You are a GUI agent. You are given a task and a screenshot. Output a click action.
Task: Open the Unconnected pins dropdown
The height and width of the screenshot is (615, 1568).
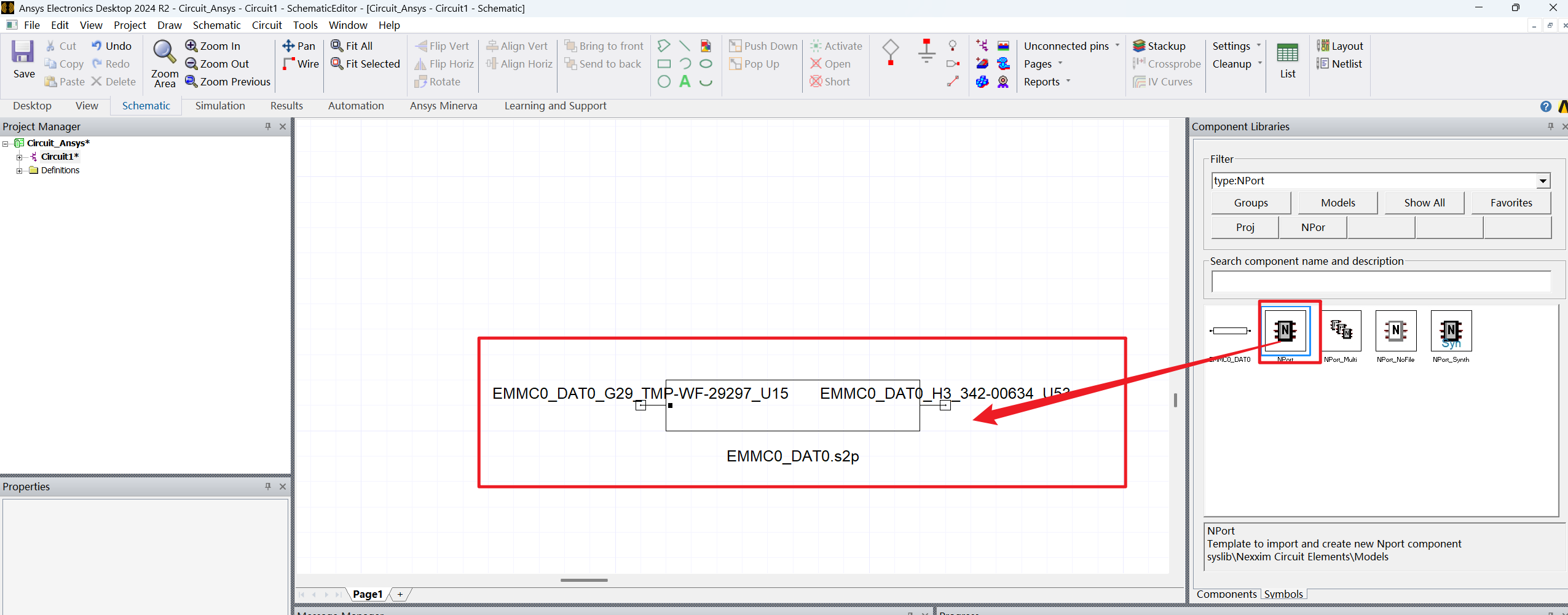[x=1071, y=46]
